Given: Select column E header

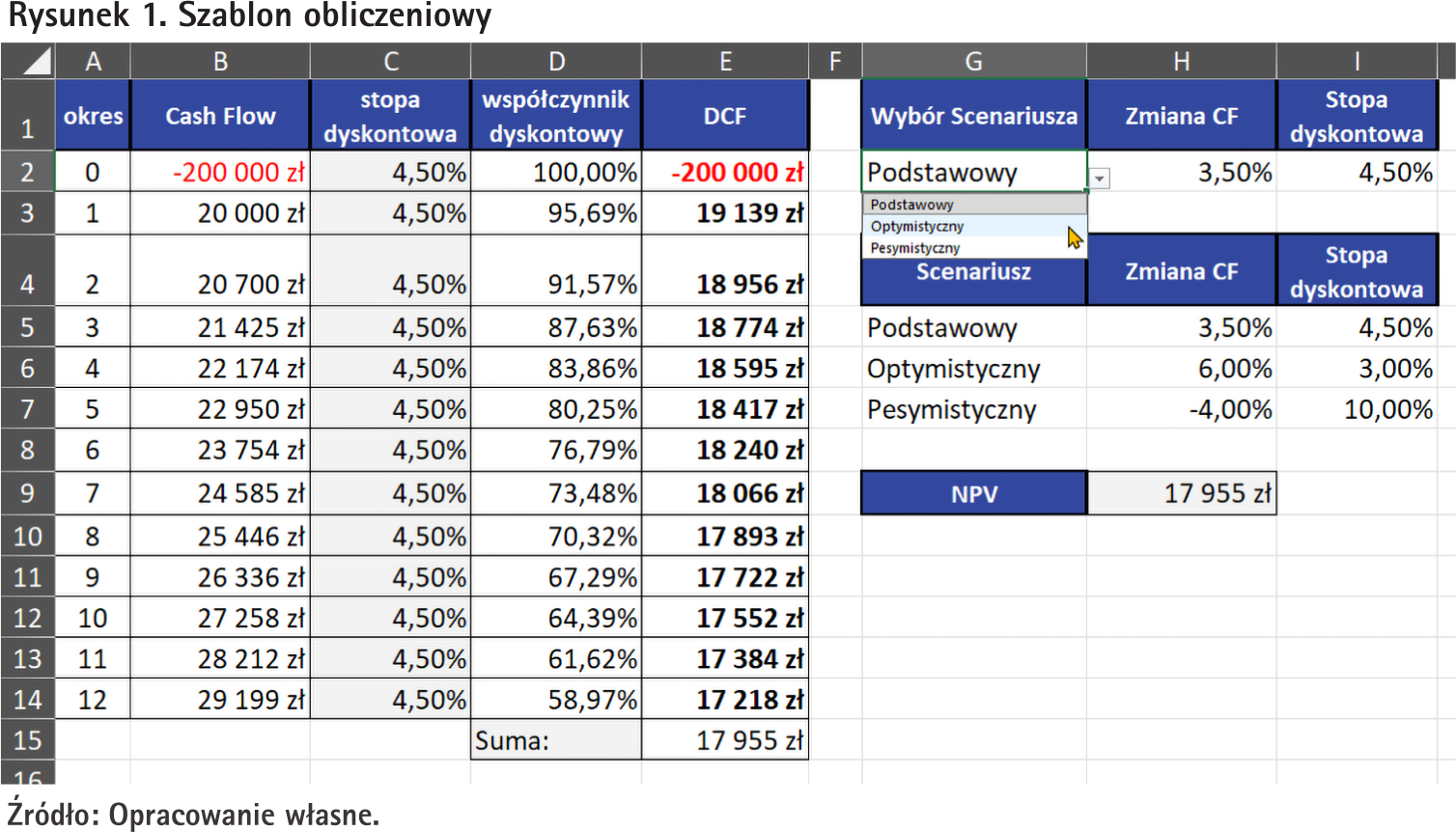Looking at the screenshot, I should tap(724, 62).
